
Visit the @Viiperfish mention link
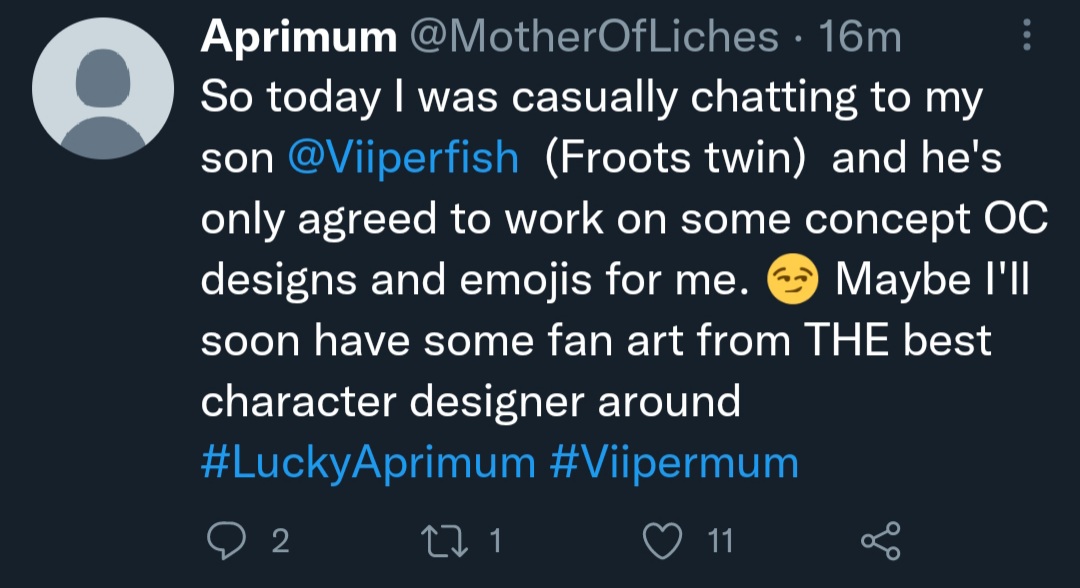click(403, 158)
